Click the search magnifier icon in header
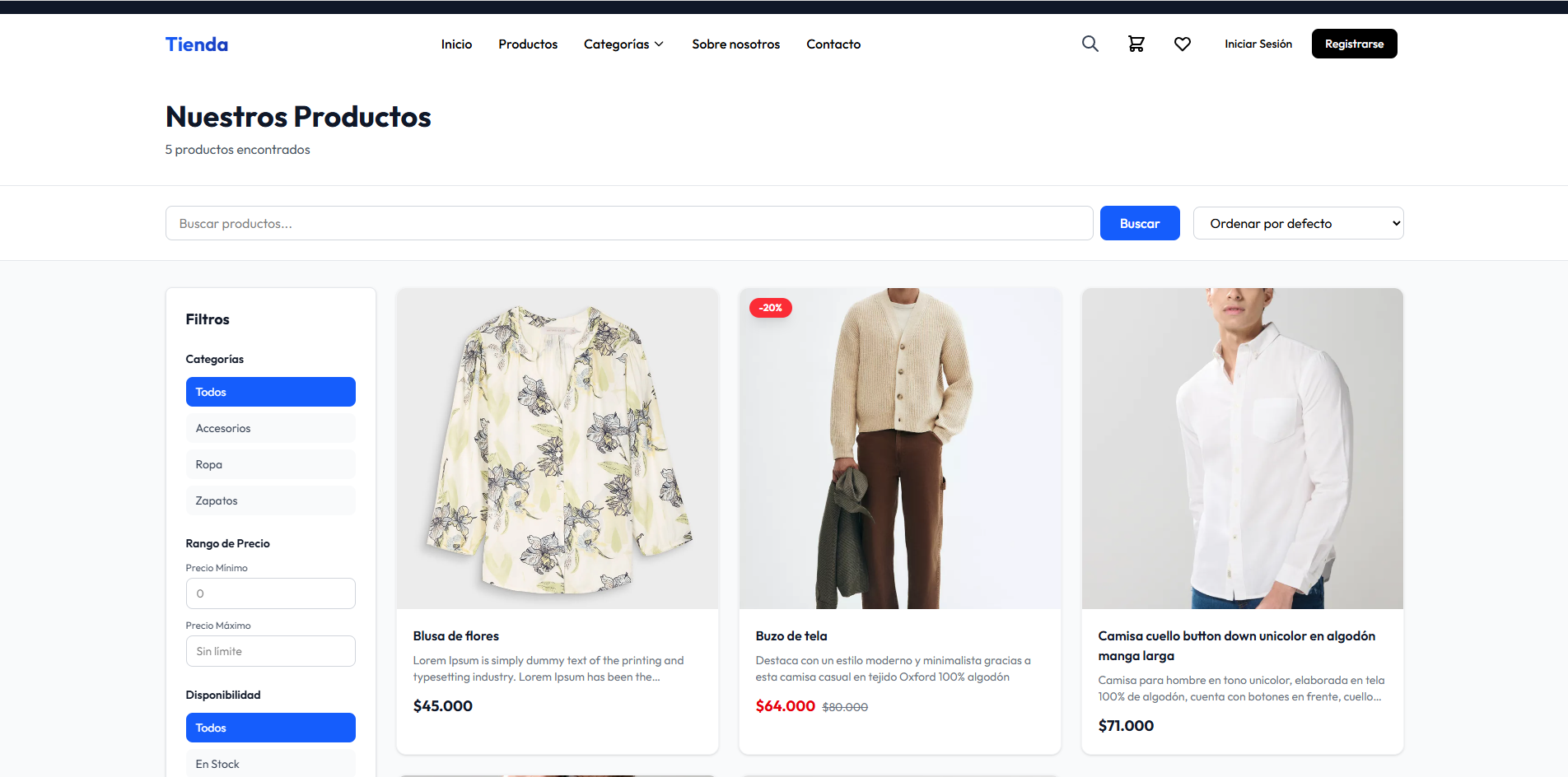The height and width of the screenshot is (777, 1568). coord(1090,44)
